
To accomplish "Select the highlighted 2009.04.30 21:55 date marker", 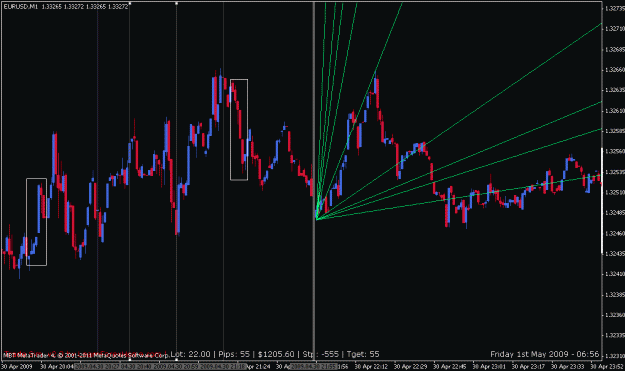I will (x=314, y=366).
